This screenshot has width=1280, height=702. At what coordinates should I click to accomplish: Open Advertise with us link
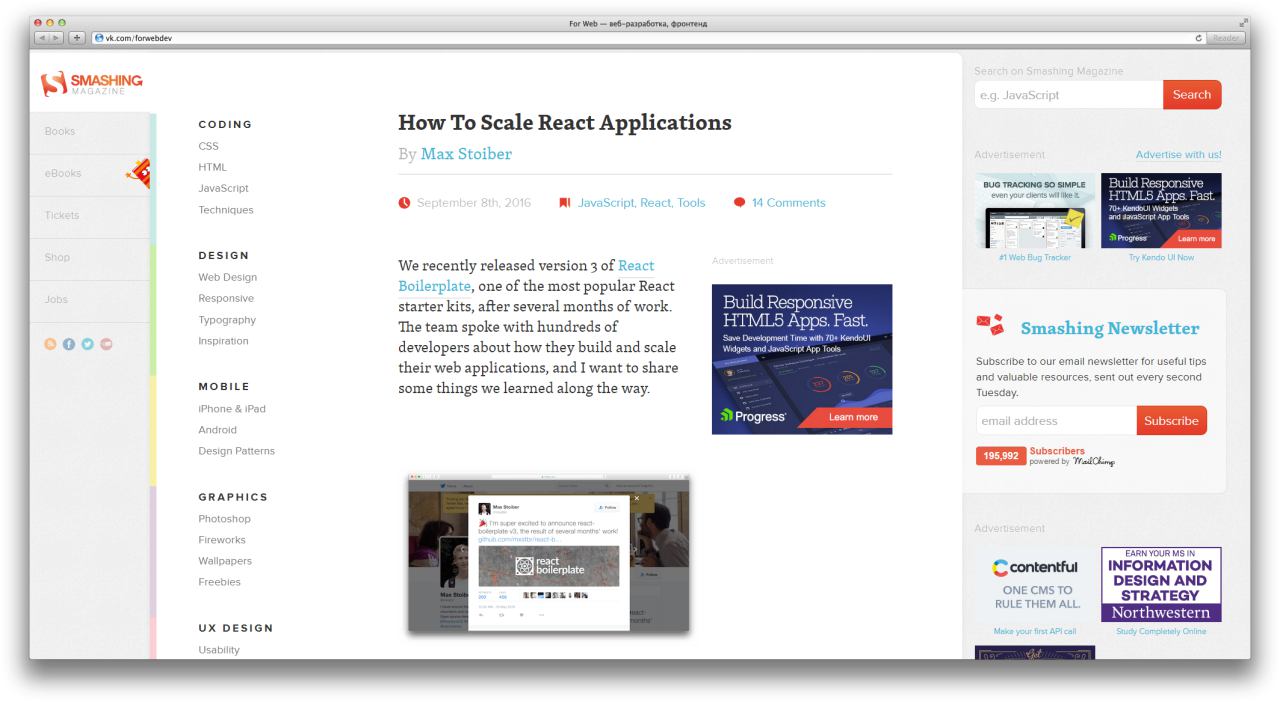point(1179,155)
